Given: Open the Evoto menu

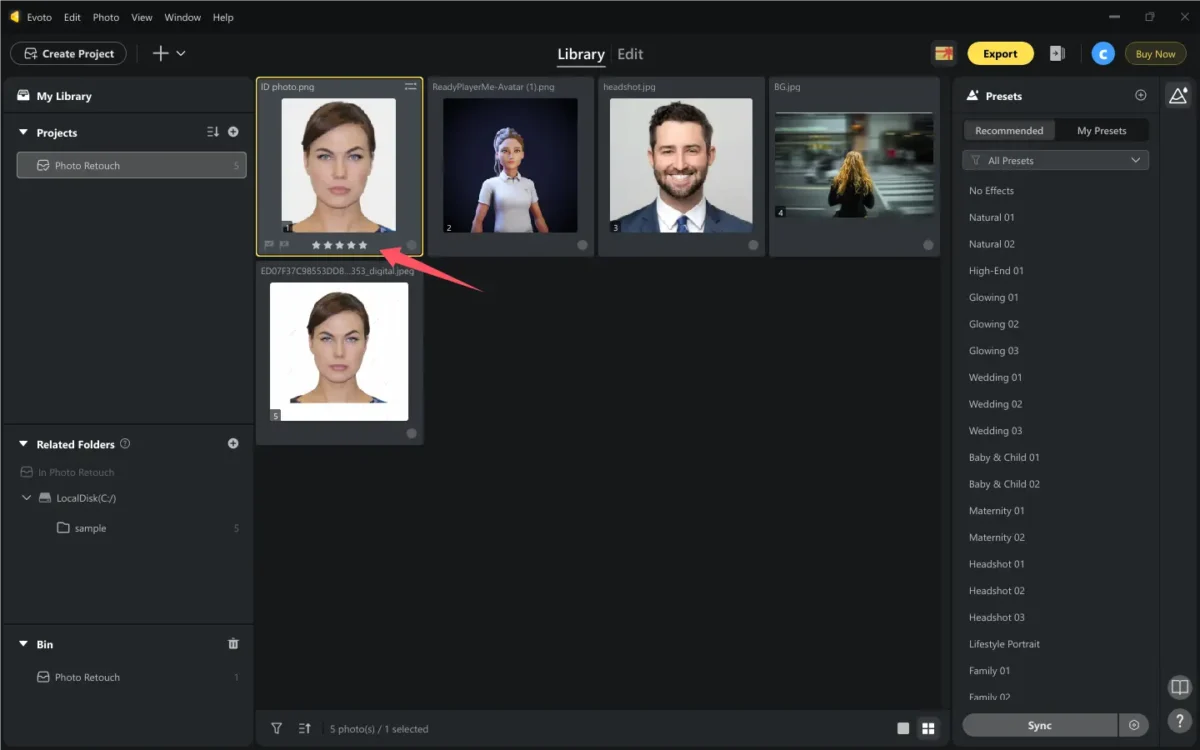Looking at the screenshot, I should (40, 17).
